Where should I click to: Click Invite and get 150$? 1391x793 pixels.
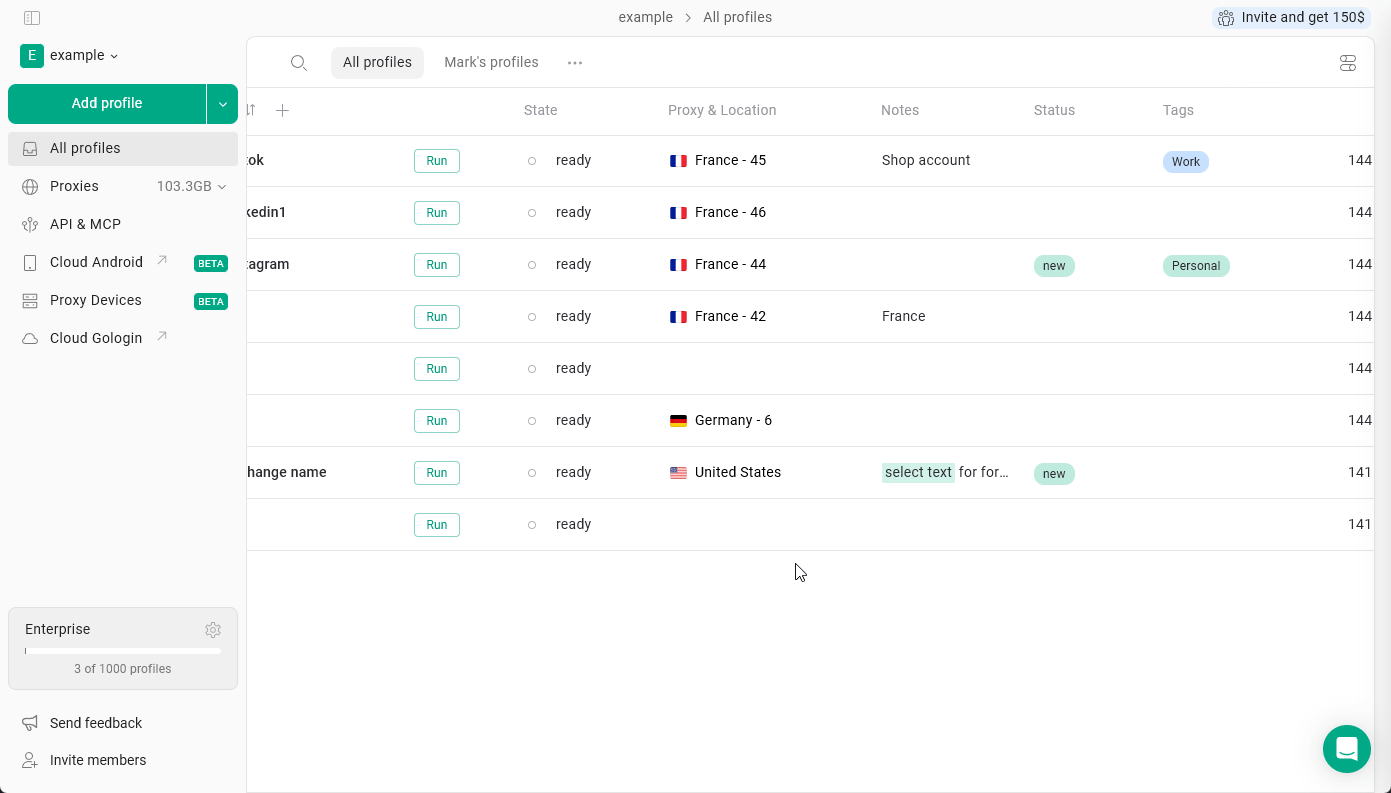(1290, 17)
